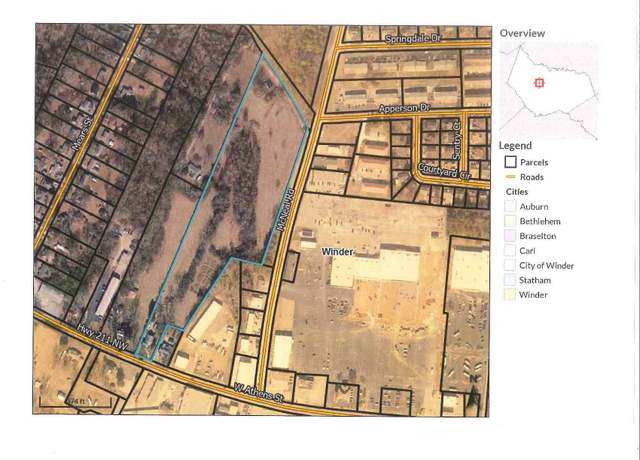Click the Roads legend label
This screenshot has height=460, width=640.
[x=531, y=177]
